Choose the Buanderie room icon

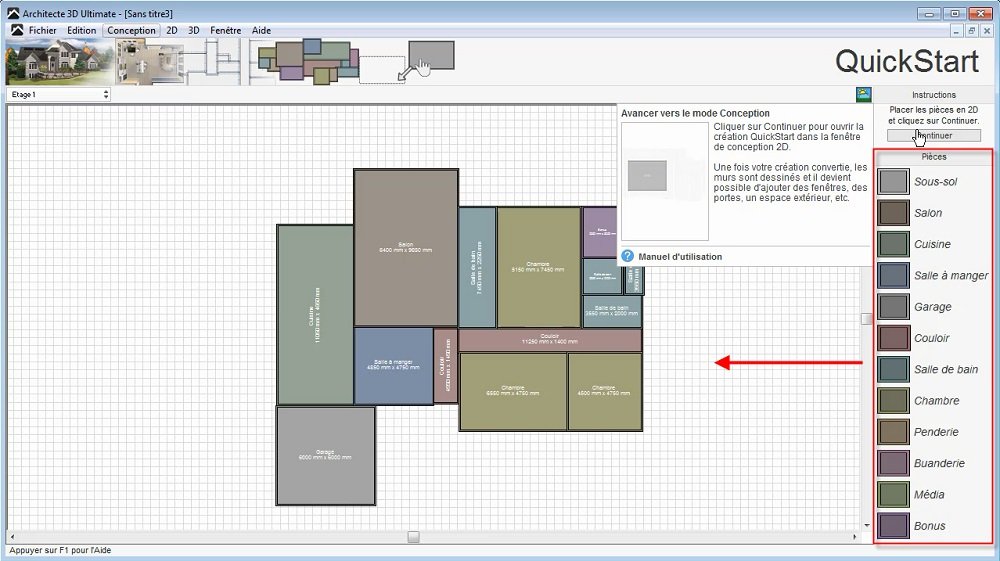coord(893,463)
